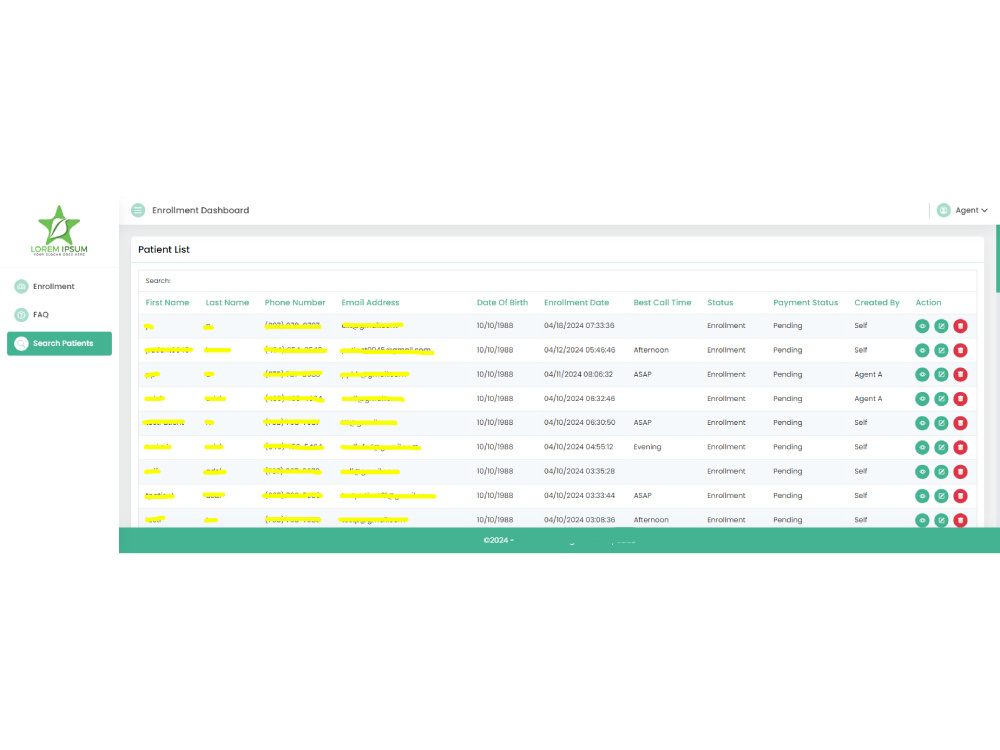Click Agent A in the 04/10/2024 08:32:46 row
1000x750 pixels.
(868, 399)
